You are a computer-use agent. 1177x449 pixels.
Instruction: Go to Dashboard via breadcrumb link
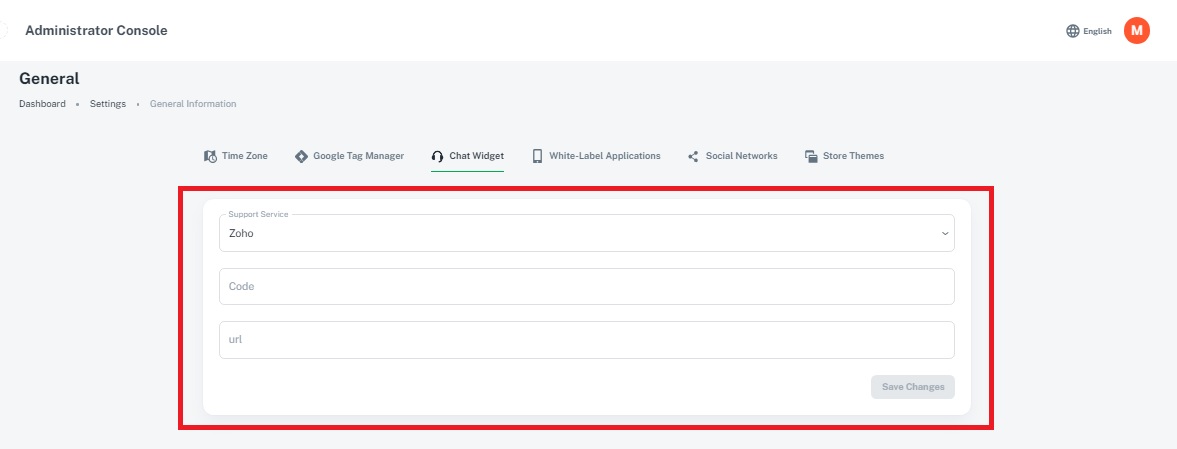point(42,104)
